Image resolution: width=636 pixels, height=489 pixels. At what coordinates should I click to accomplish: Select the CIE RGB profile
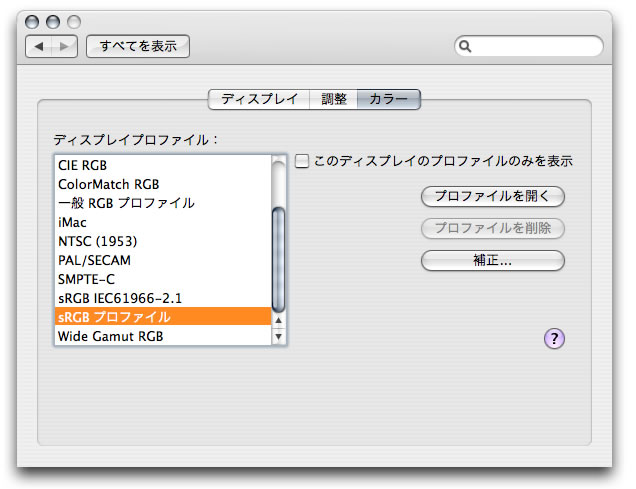(84, 165)
